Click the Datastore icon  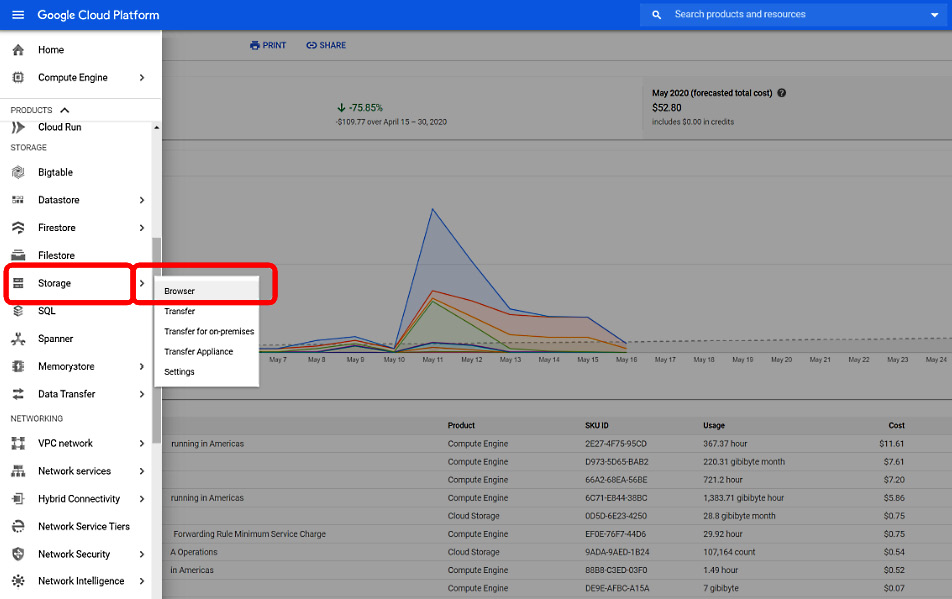click(18, 200)
